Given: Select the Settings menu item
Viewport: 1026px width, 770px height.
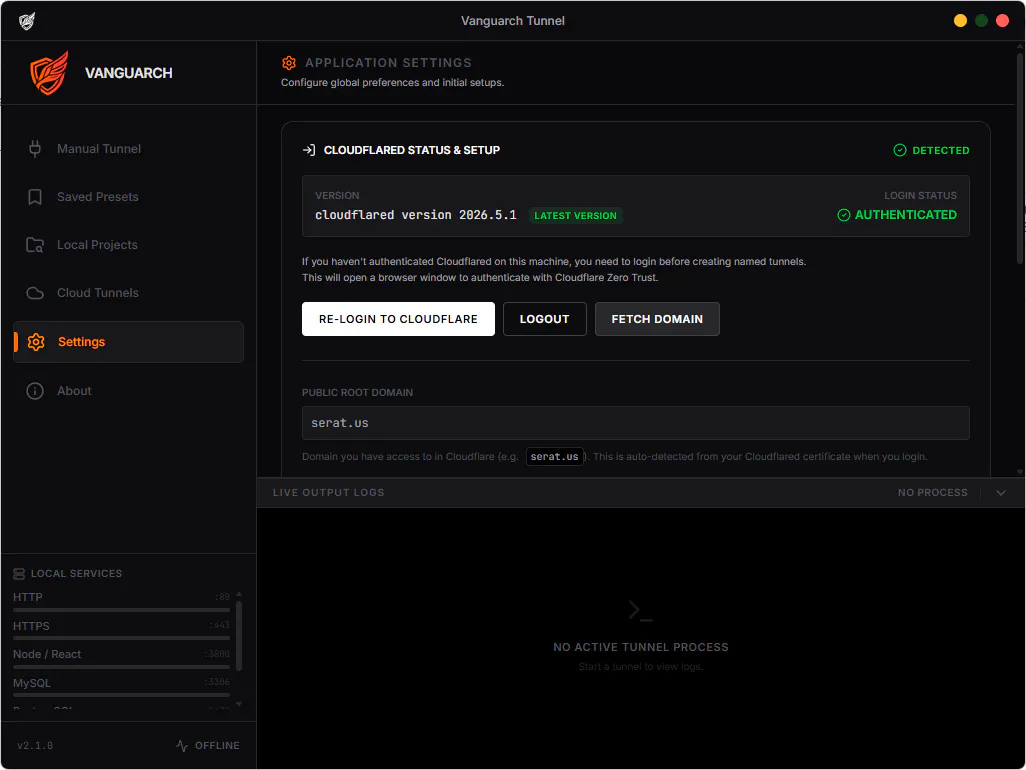Looking at the screenshot, I should (128, 341).
